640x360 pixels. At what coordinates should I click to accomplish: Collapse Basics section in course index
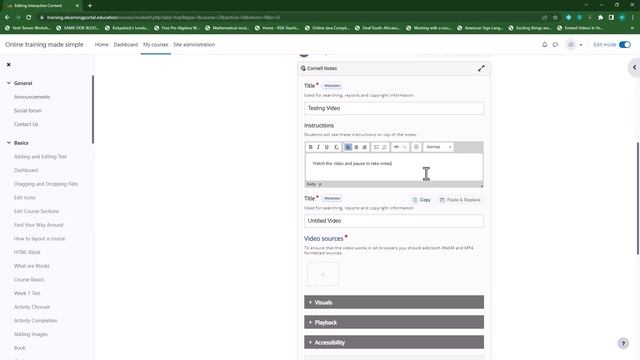tap(9, 143)
